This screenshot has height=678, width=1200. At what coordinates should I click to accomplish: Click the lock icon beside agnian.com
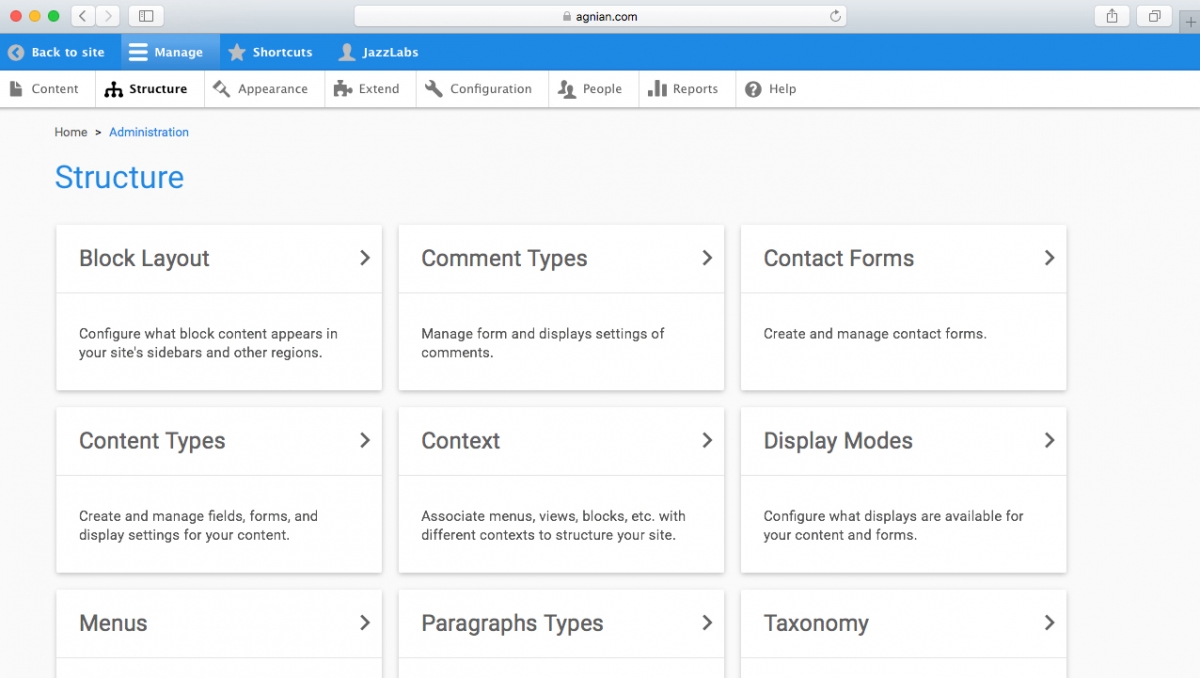tap(566, 16)
